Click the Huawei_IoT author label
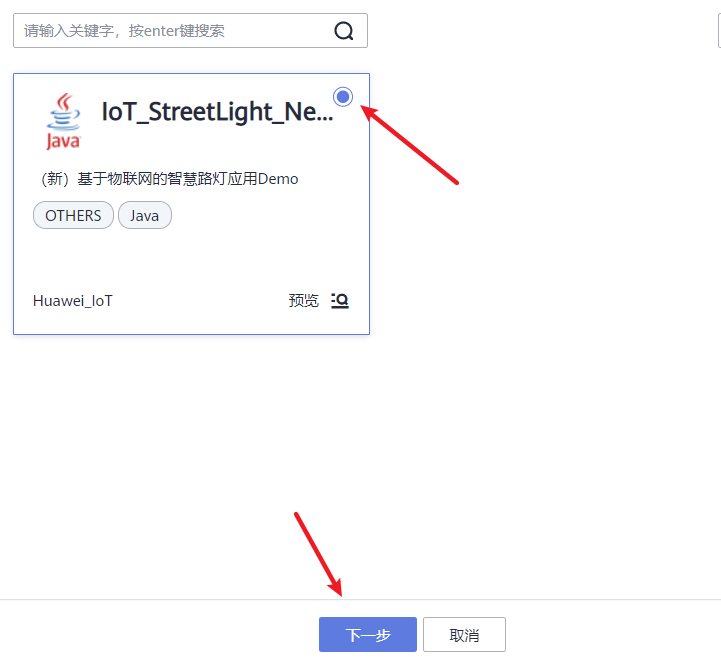The width and height of the screenshot is (721, 659). click(x=73, y=301)
